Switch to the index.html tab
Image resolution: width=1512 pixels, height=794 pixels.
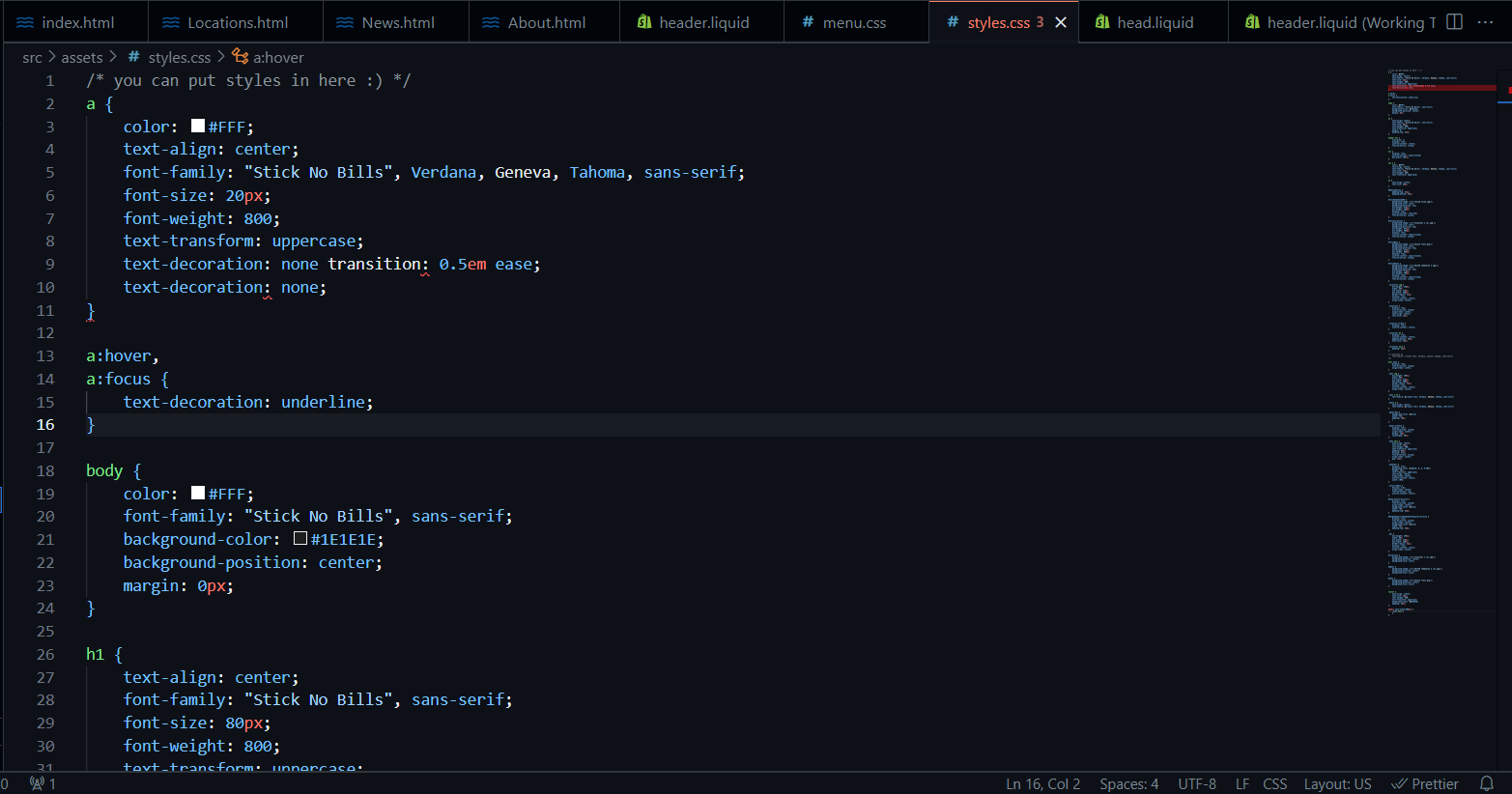coord(76,22)
